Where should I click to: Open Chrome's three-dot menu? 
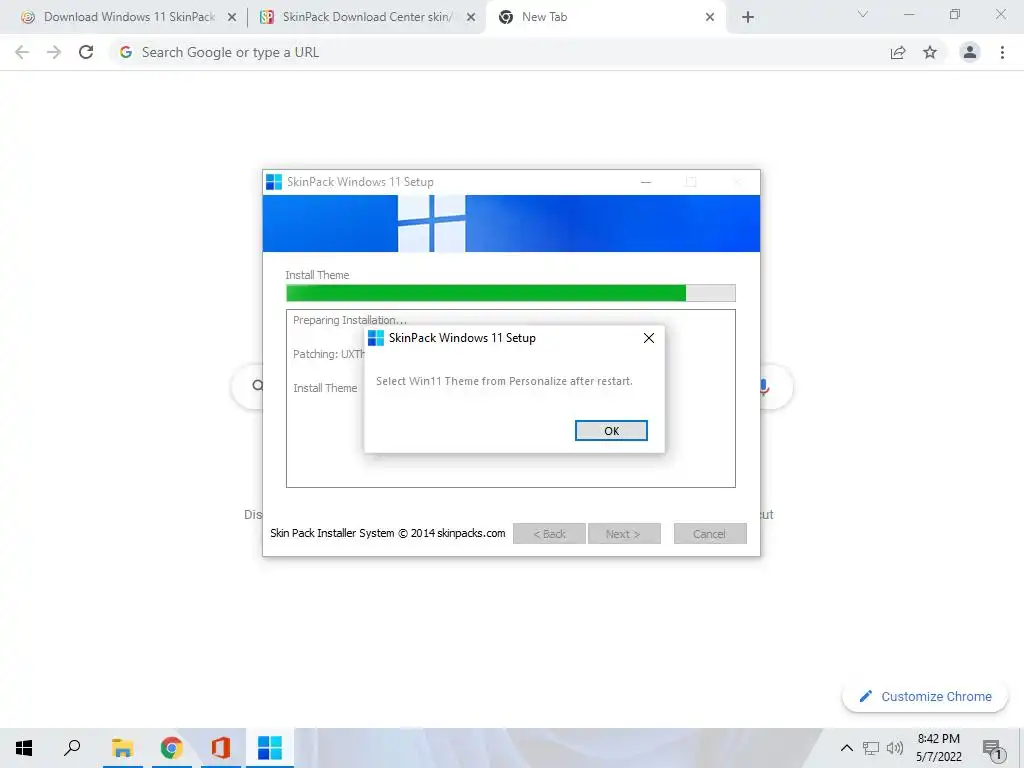point(1002,52)
